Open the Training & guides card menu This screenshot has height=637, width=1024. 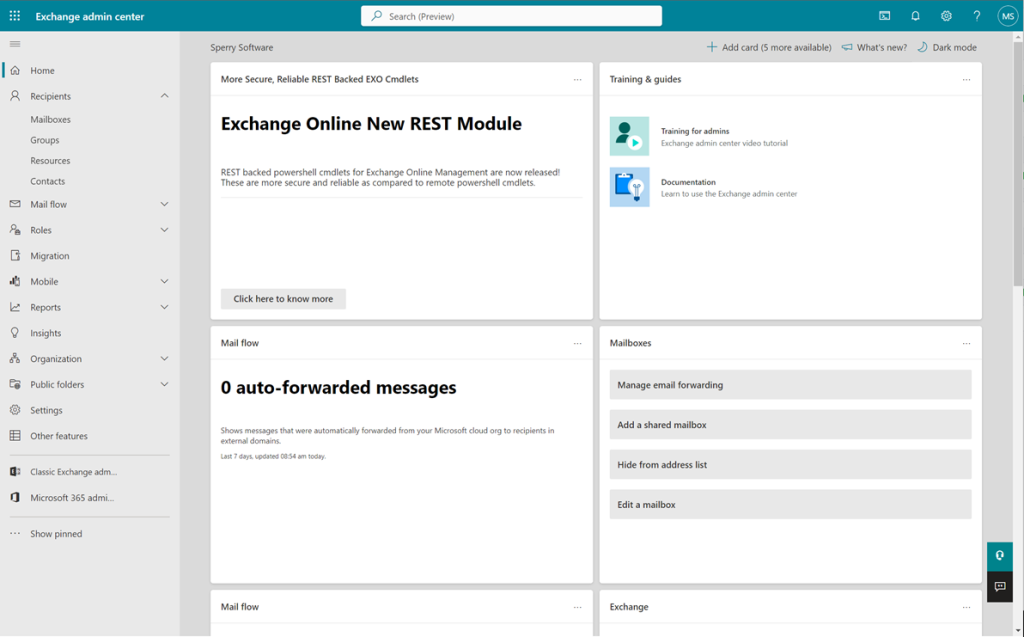tap(966, 79)
